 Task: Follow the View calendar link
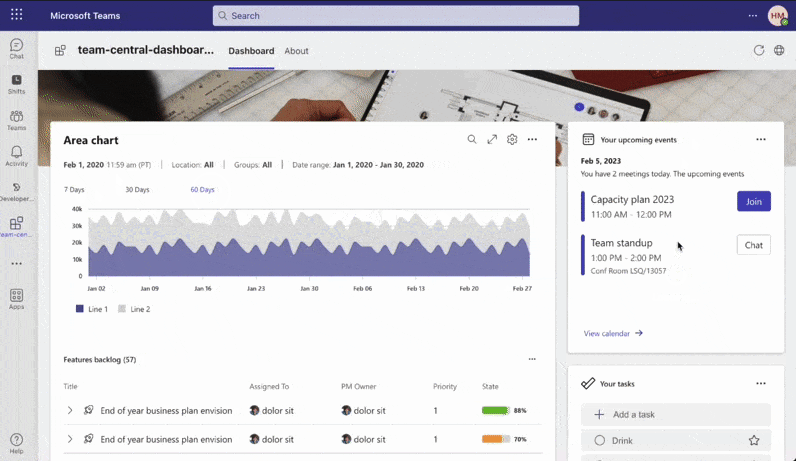pos(613,334)
